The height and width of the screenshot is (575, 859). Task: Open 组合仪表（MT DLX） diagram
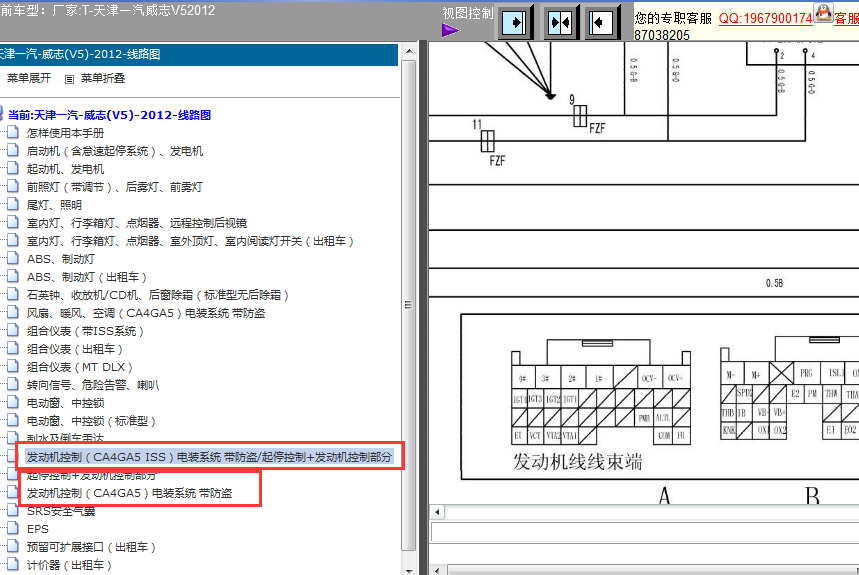(x=79, y=367)
